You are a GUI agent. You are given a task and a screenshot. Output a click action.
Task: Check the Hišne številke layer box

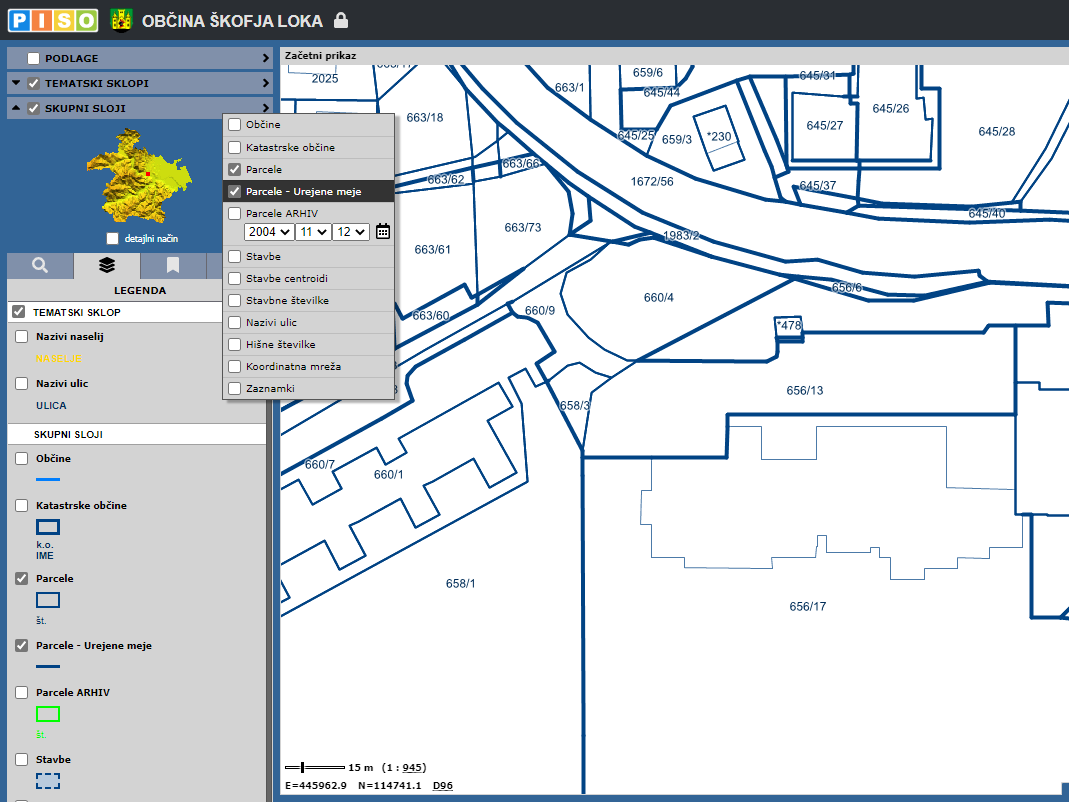tap(235, 345)
